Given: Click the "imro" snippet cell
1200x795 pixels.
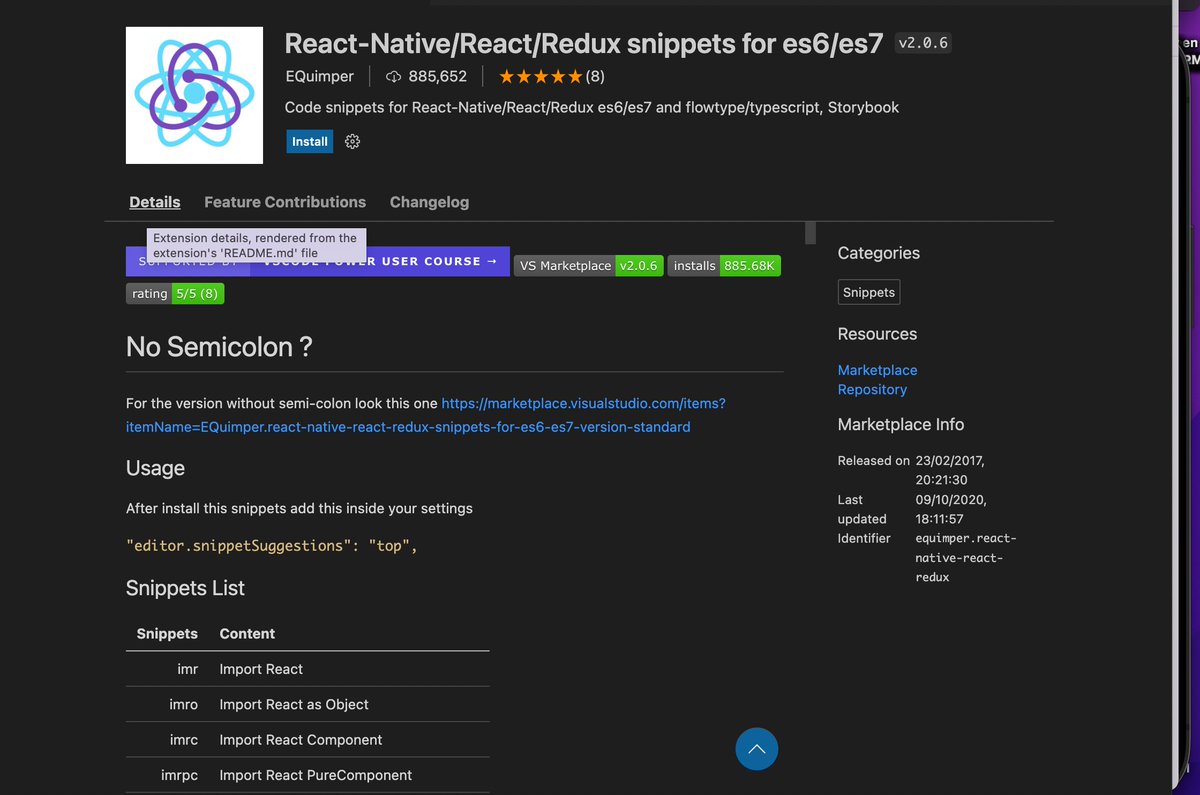Looking at the screenshot, I should tap(184, 704).
